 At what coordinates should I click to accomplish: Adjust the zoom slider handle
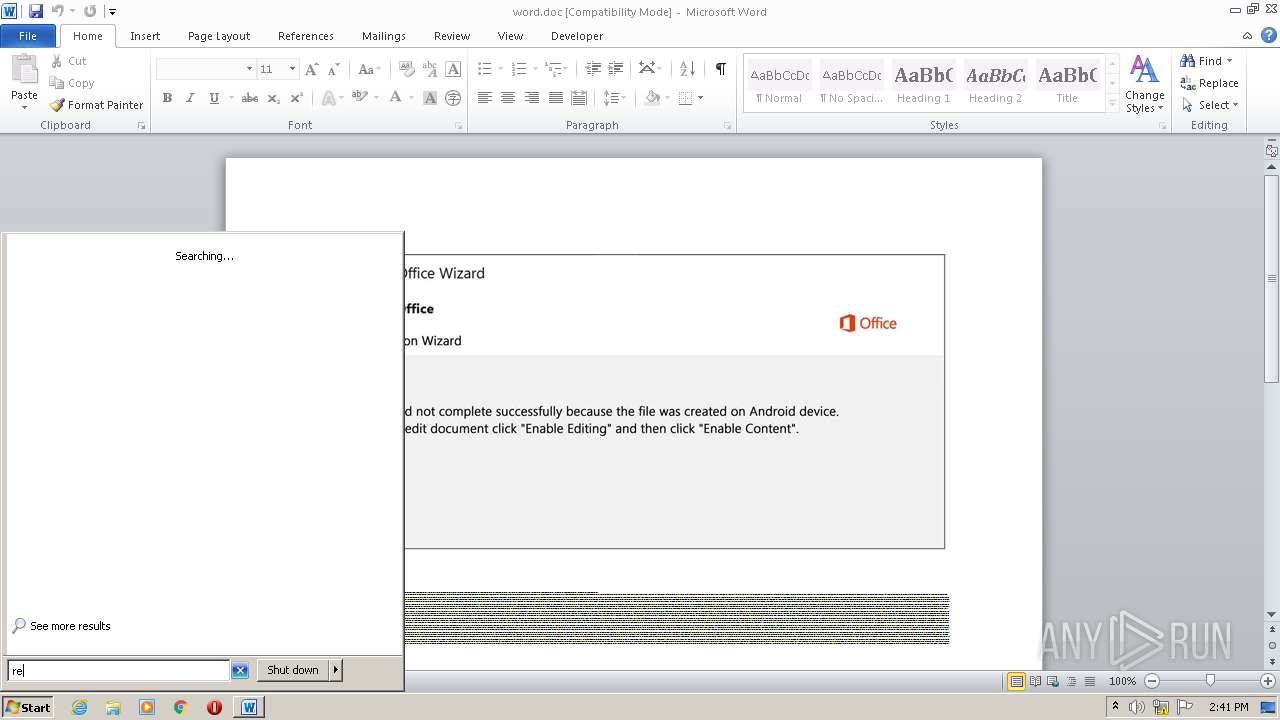click(x=1210, y=681)
